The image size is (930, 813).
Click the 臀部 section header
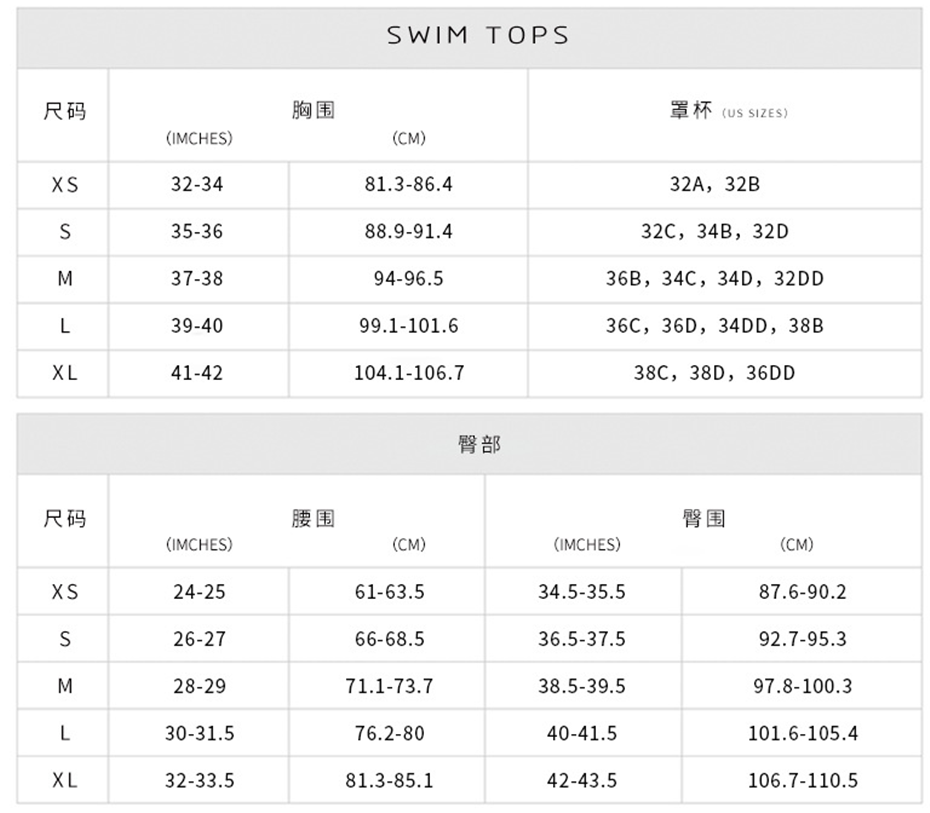pos(479,444)
